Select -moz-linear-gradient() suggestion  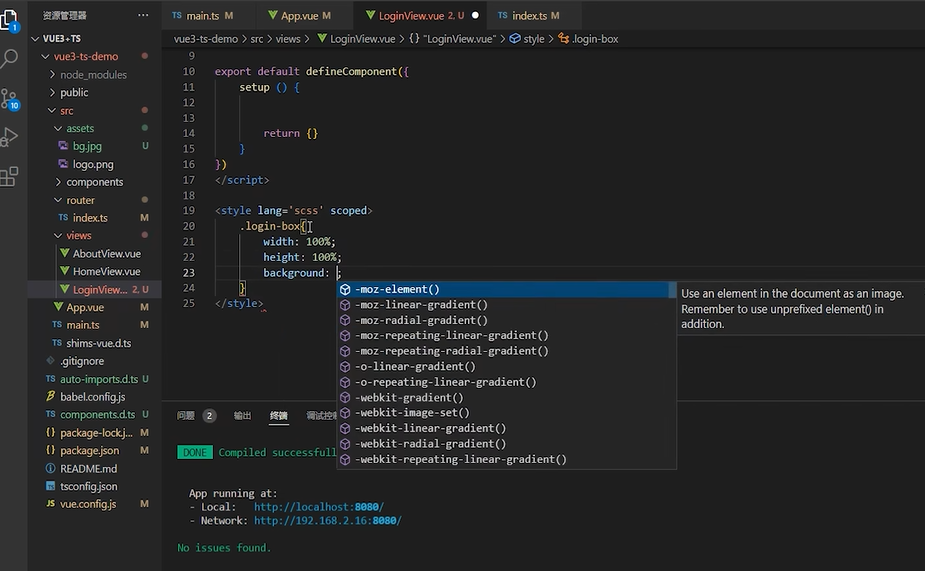[506, 304]
